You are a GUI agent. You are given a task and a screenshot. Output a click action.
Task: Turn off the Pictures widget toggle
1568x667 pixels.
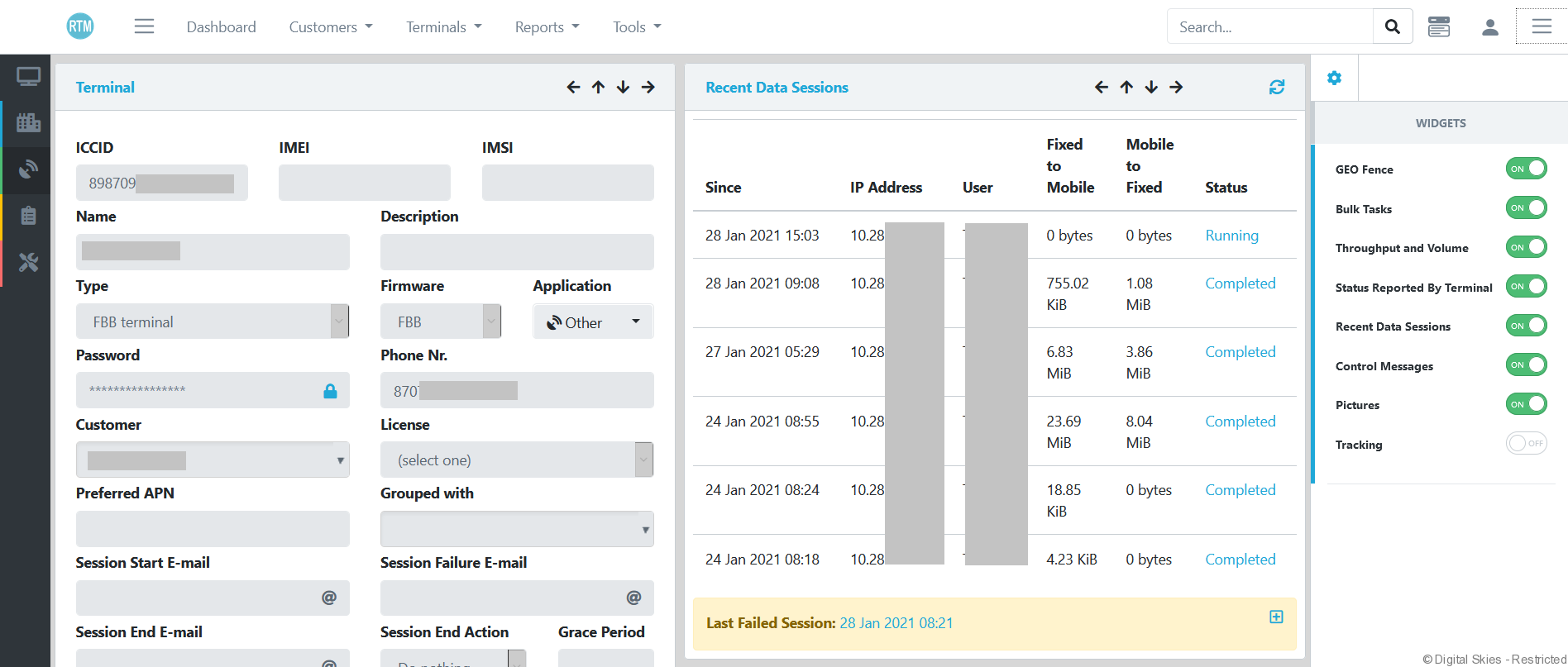1526,404
